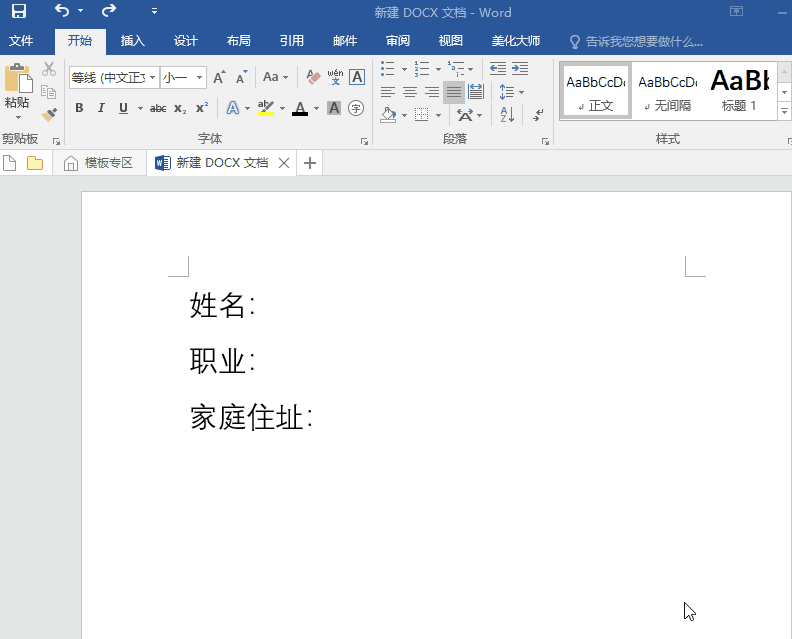Click the Format Painter brush icon
The image size is (792, 639).
(49, 114)
